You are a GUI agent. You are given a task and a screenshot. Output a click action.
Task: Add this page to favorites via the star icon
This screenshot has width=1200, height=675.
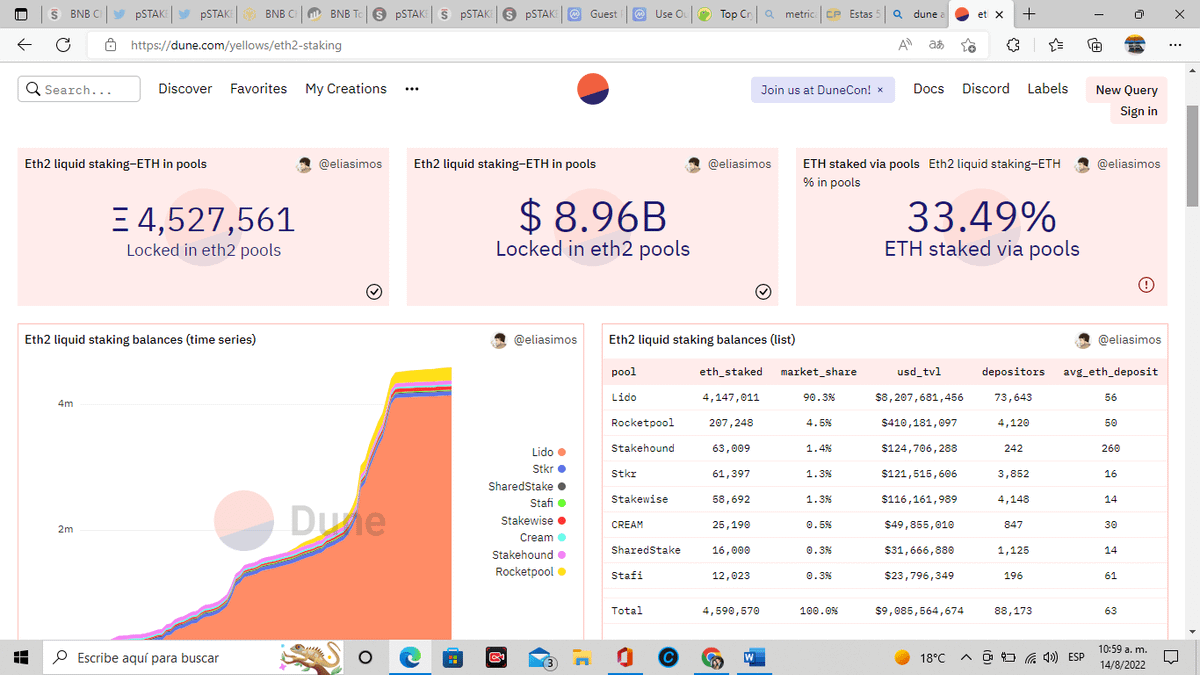968,45
